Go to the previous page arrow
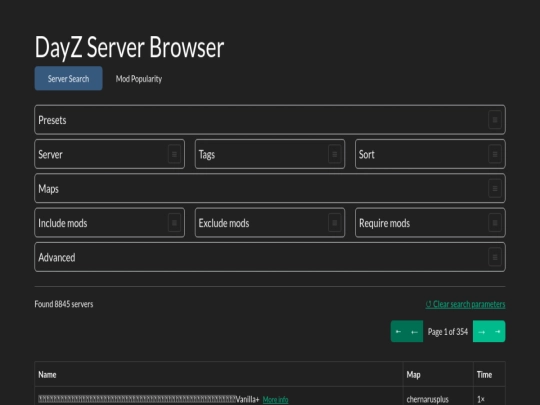540x405 pixels. (415, 331)
